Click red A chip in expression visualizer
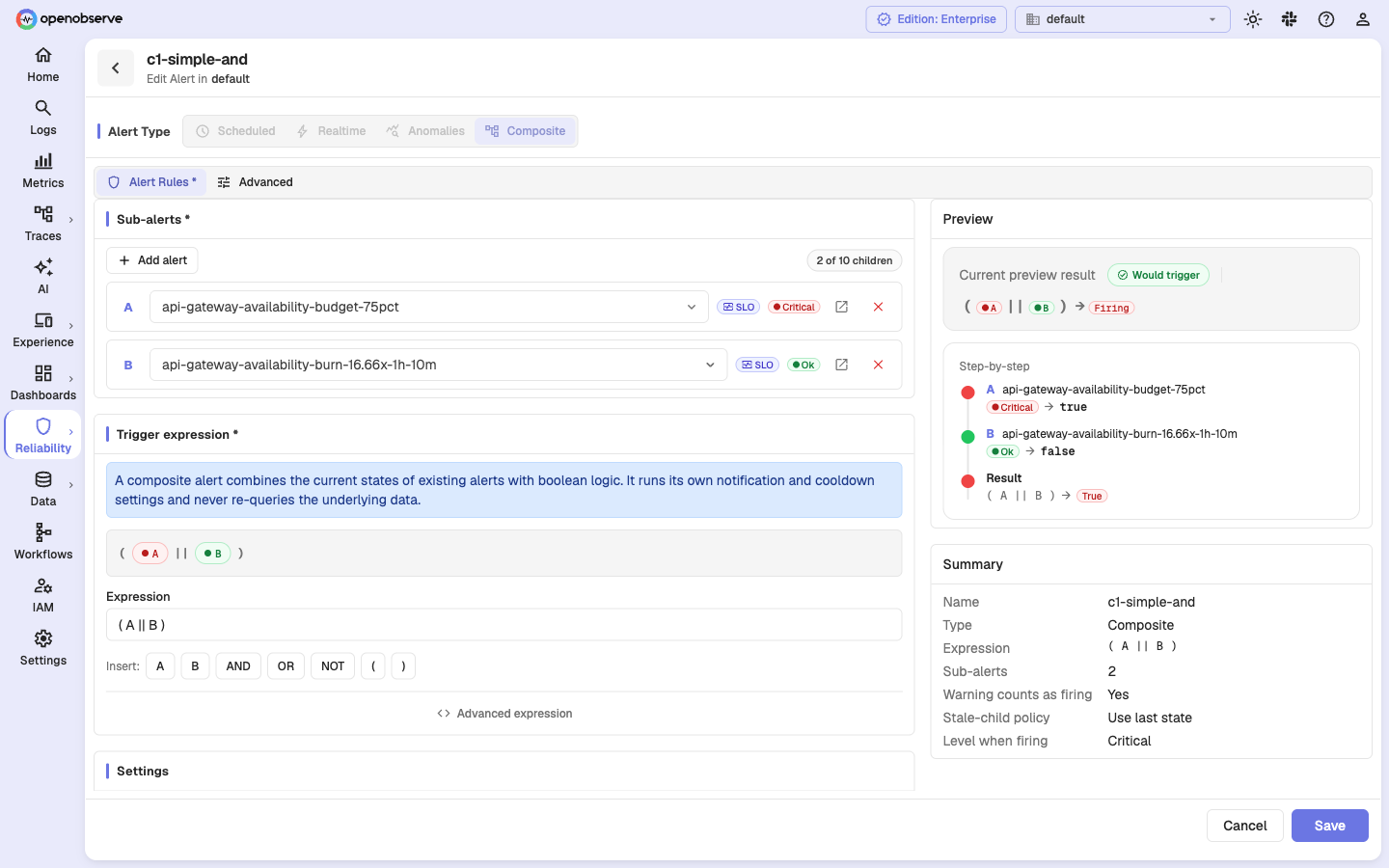1389x868 pixels. tap(150, 554)
